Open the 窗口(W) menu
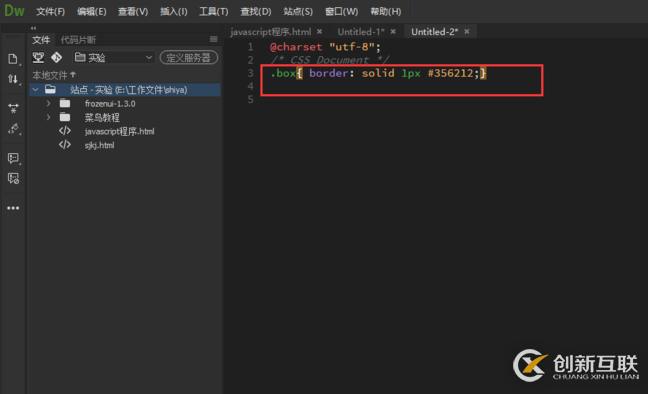Viewport: 648px width, 394px height. click(341, 12)
